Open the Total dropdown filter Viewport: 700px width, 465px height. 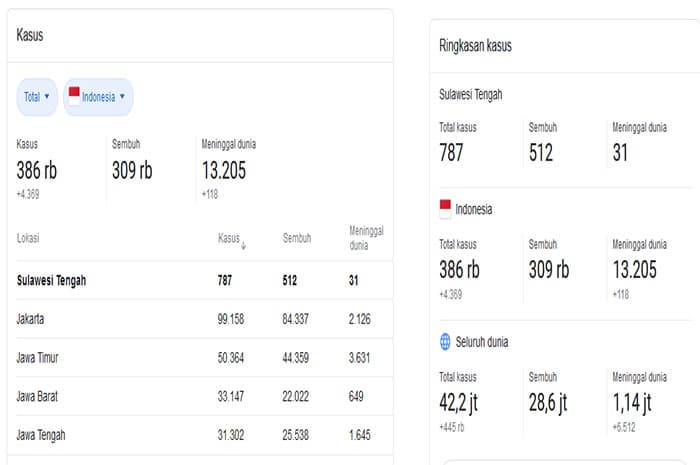coord(37,97)
